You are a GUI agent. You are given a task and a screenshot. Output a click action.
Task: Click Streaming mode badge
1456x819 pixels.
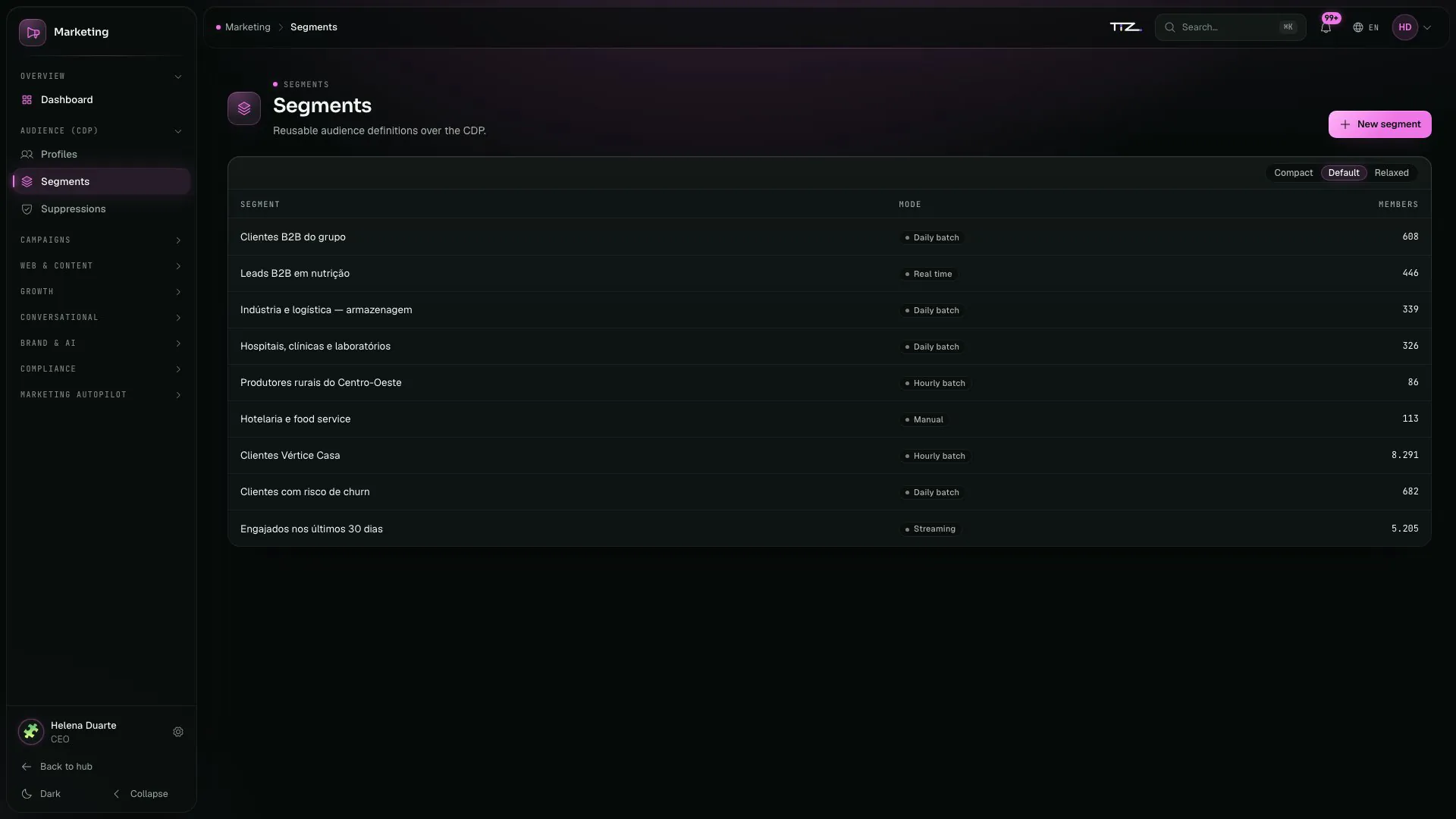930,529
